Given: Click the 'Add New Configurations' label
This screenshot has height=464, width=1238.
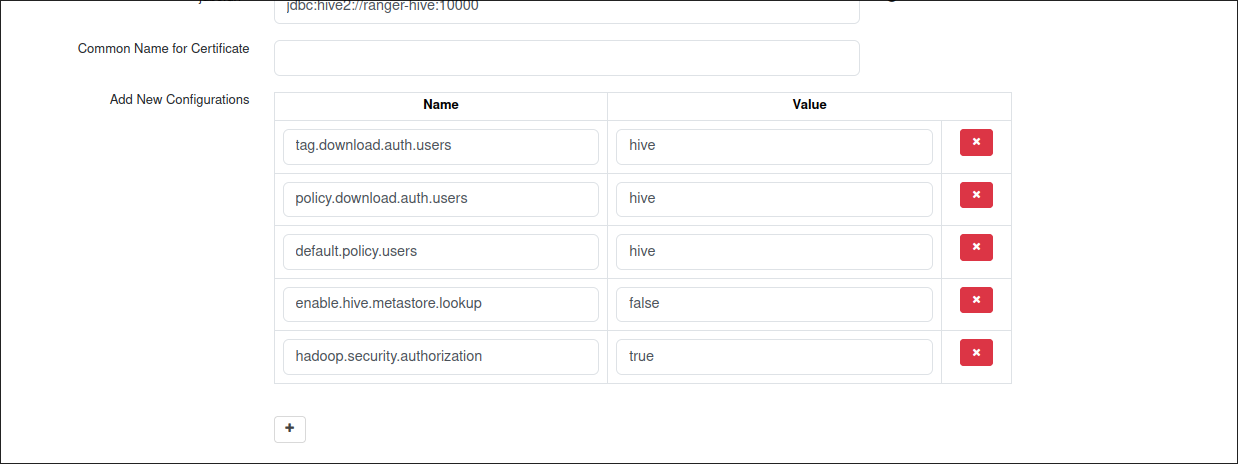Looking at the screenshot, I should pyautogui.click(x=180, y=99).
